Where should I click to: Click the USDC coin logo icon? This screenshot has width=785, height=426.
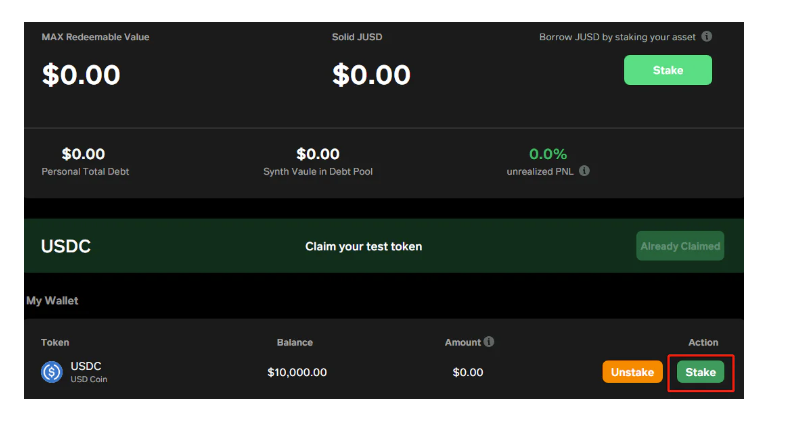(52, 372)
